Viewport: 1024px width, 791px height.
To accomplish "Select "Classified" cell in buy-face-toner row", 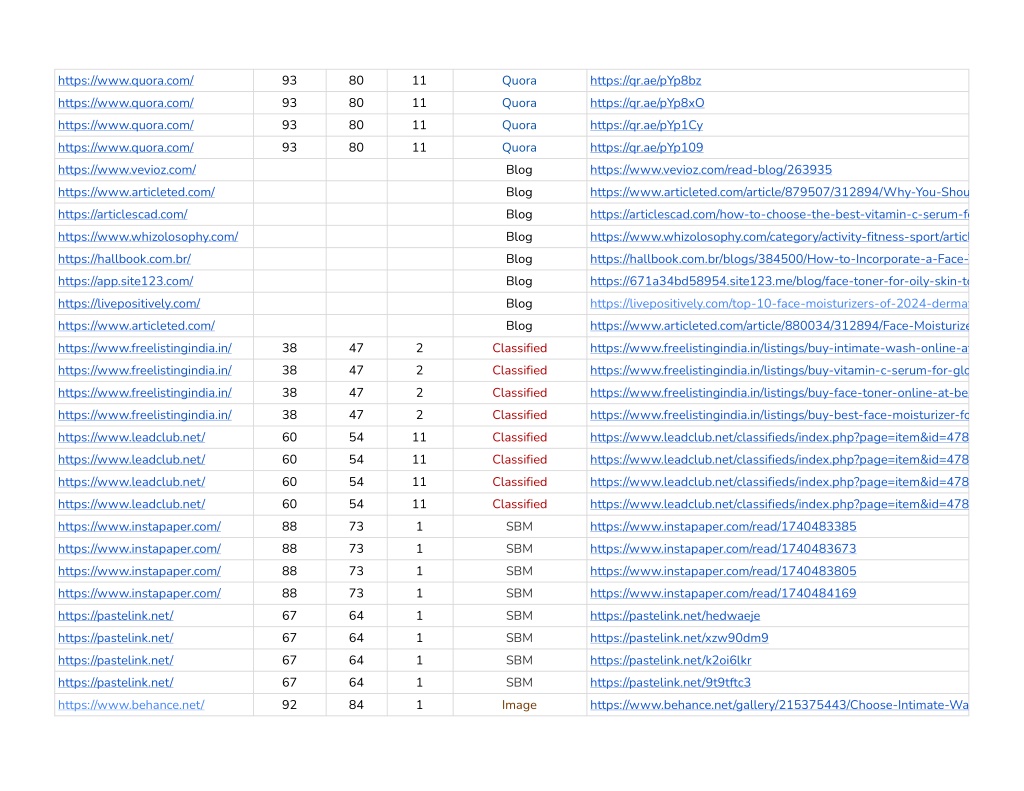I will (x=519, y=392).
